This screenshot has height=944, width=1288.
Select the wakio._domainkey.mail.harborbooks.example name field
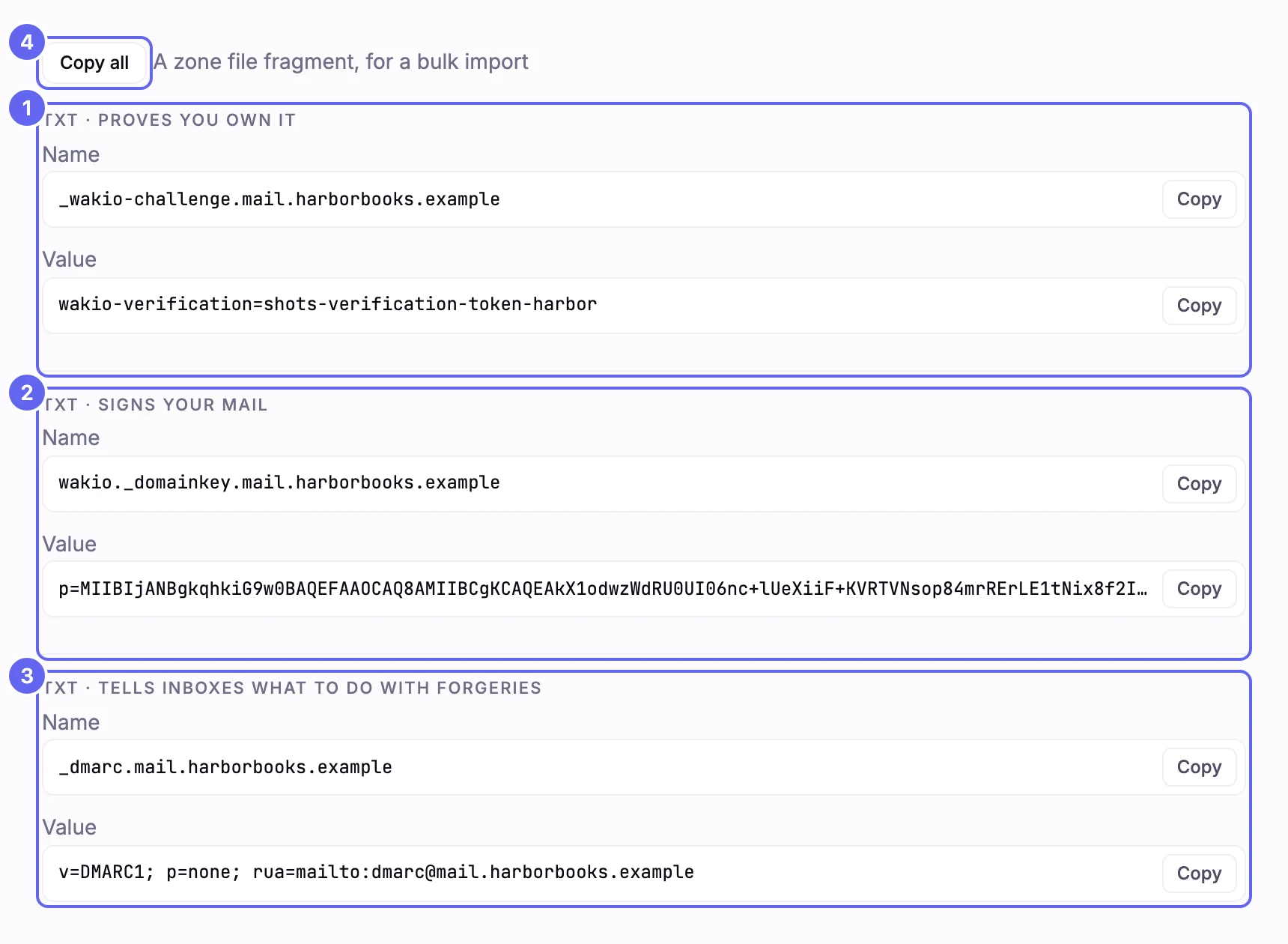(x=643, y=484)
